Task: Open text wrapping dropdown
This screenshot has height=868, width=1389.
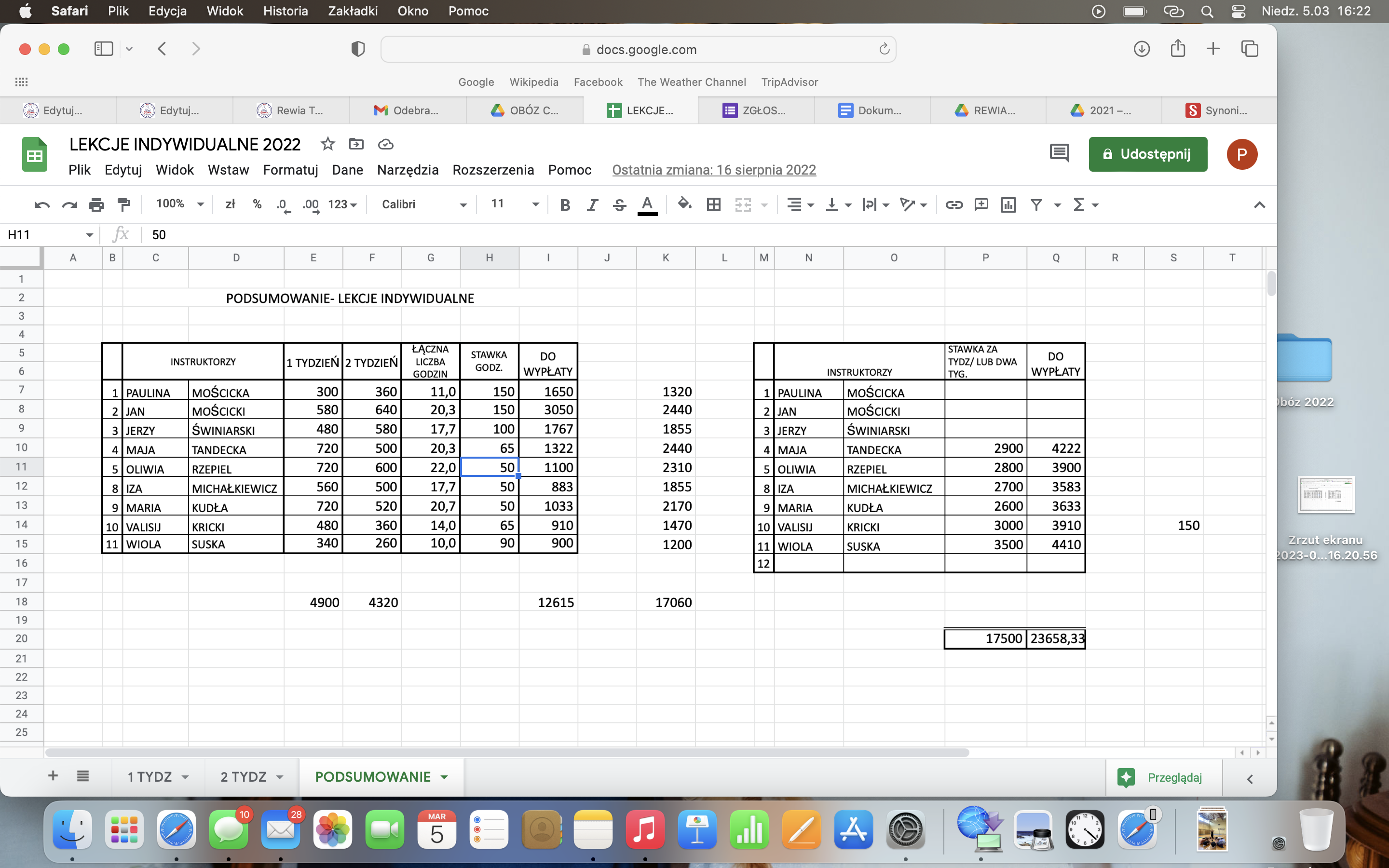Action: click(x=876, y=205)
